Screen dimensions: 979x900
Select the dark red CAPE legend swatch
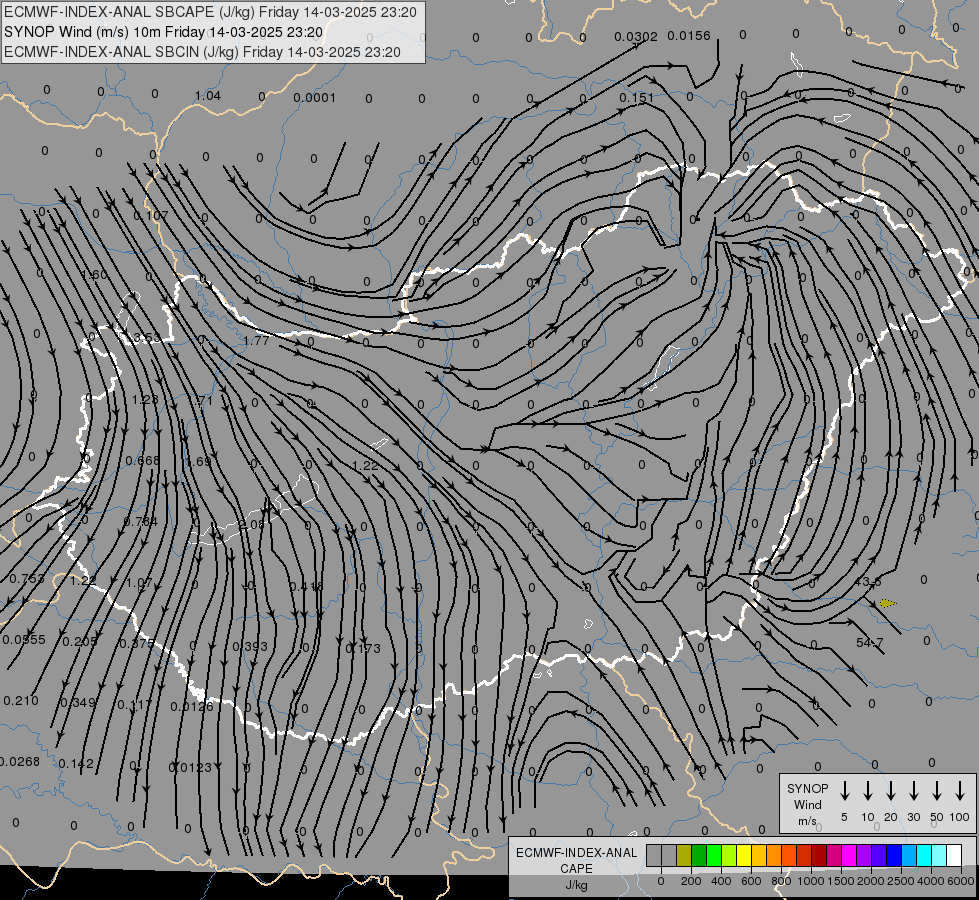click(819, 856)
